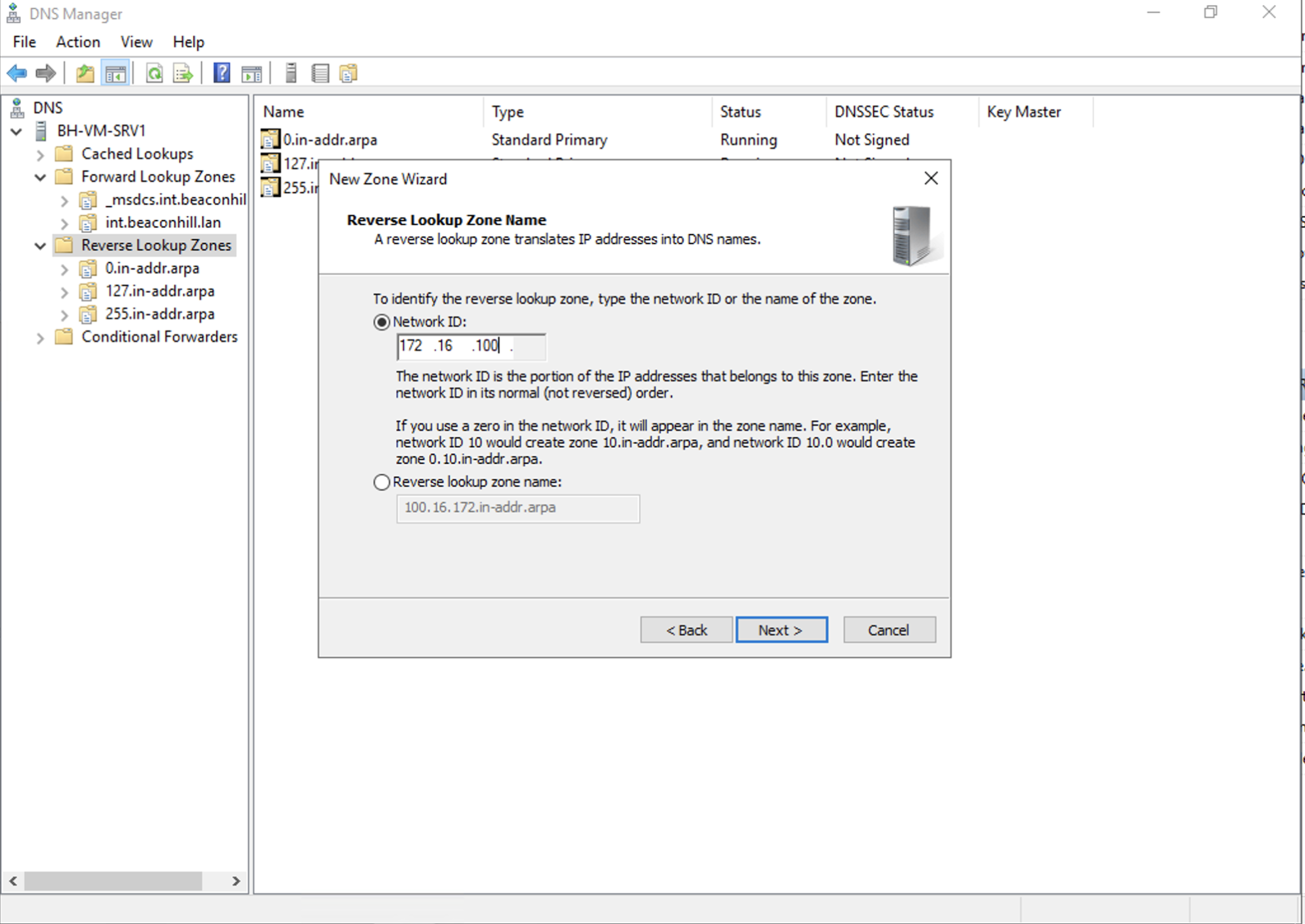This screenshot has width=1305, height=924.
Task: Click the DNS root icon in the tree
Action: 17,107
